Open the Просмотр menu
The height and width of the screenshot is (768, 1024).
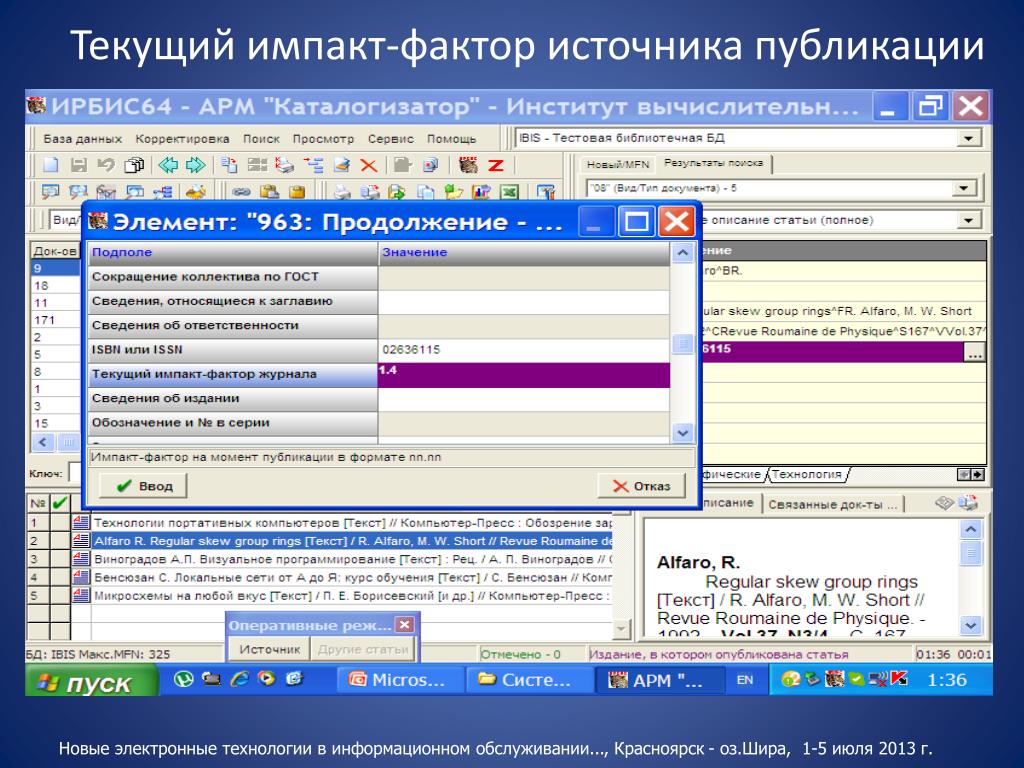point(323,138)
